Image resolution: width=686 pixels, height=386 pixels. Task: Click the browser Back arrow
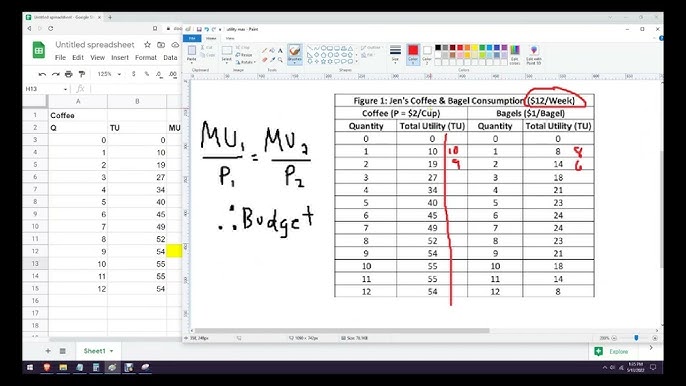point(29,28)
